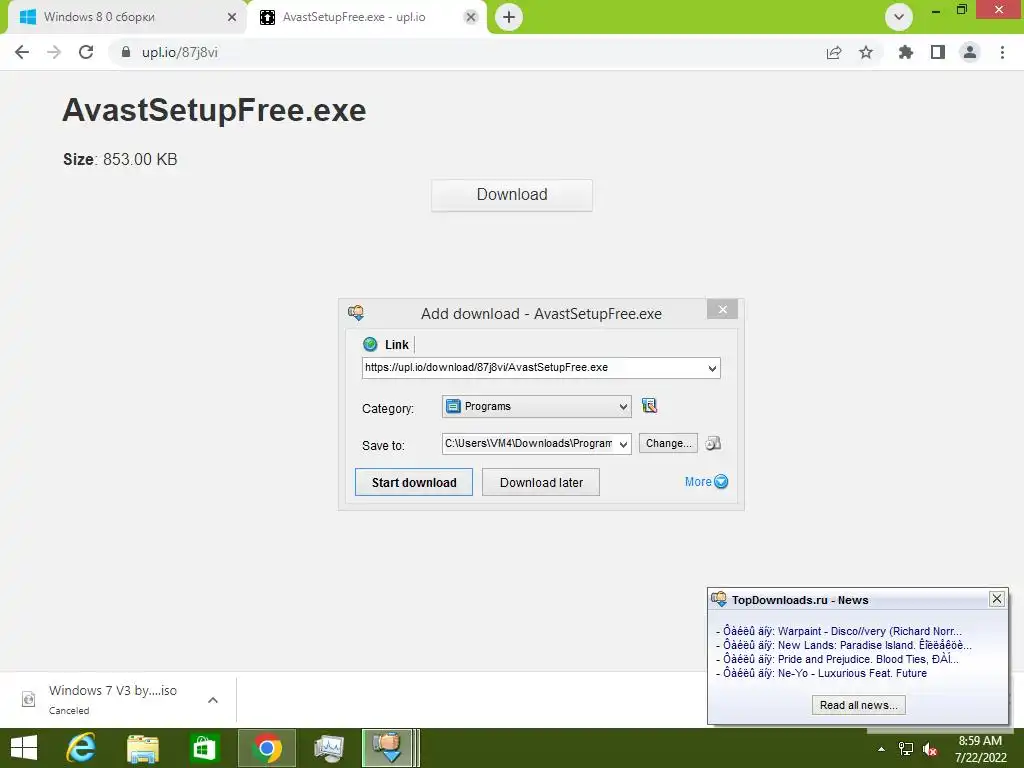
Task: Click the padlock site info icon
Action: coord(126,52)
